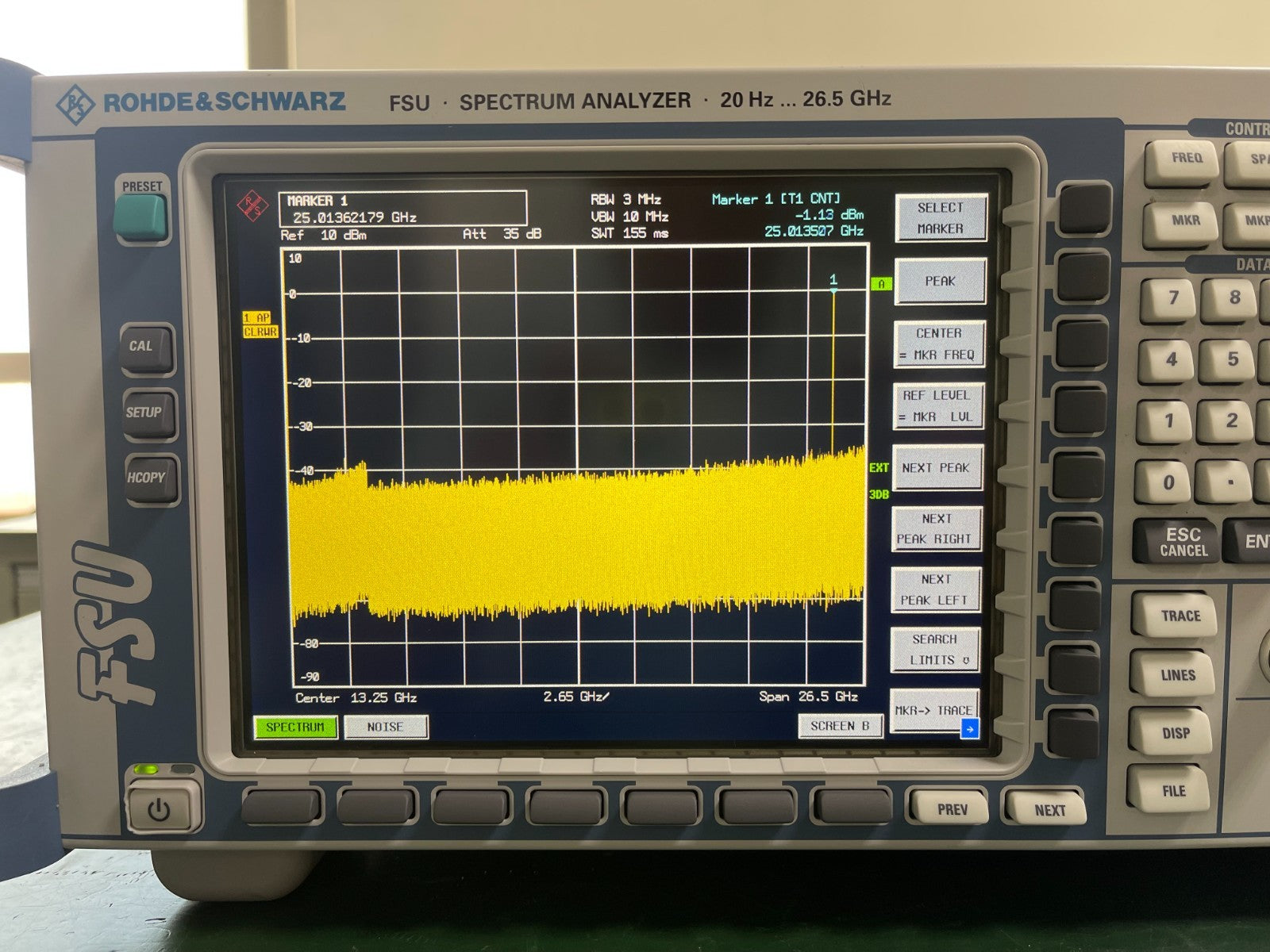
Task: Select the SELECT MARKER softkey
Action: pos(941,218)
